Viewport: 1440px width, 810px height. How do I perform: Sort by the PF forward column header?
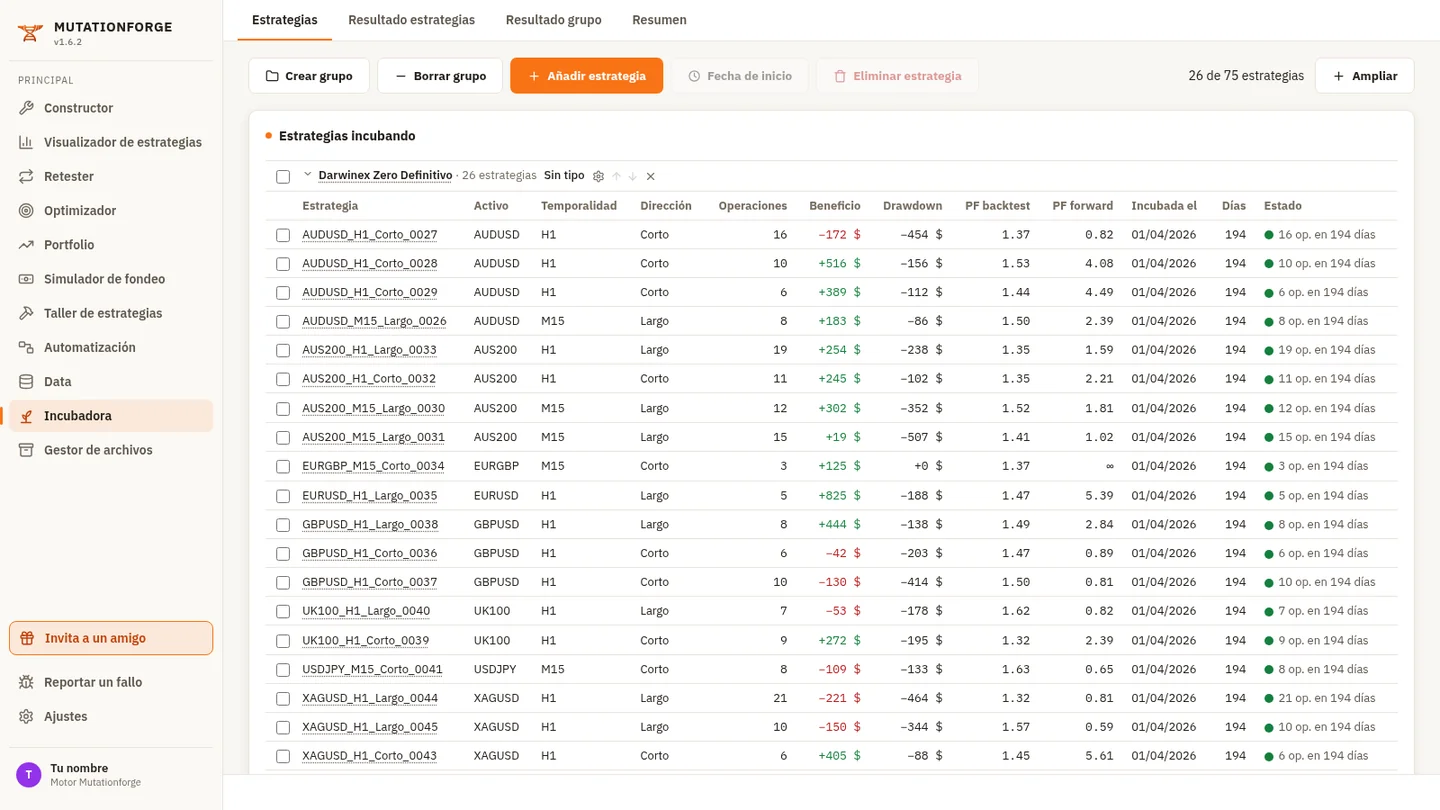1082,206
